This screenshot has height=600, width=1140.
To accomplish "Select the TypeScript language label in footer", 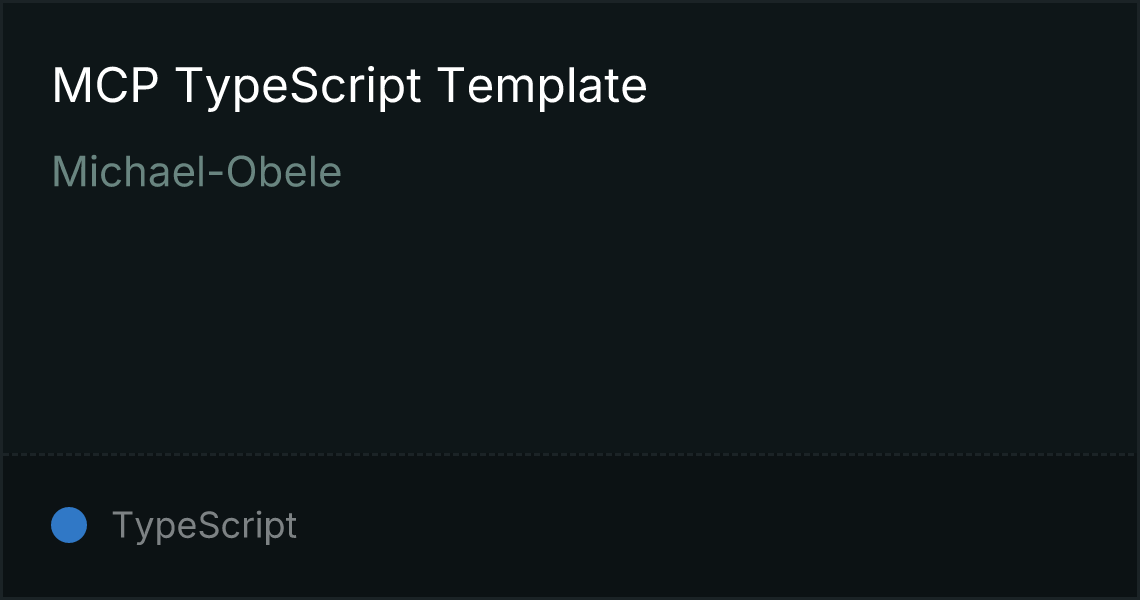I will tap(204, 526).
